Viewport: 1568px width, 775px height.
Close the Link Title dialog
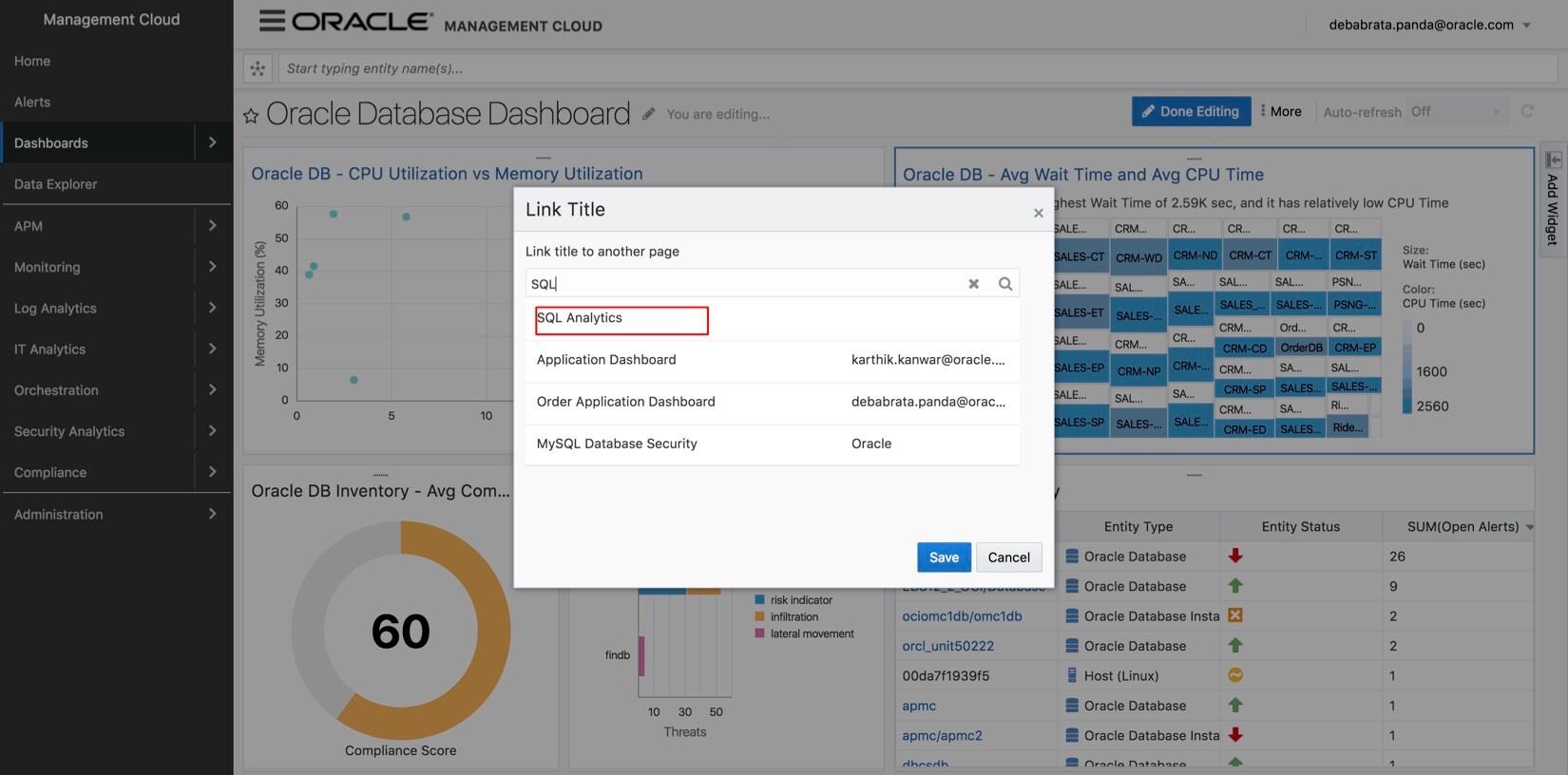1038,213
